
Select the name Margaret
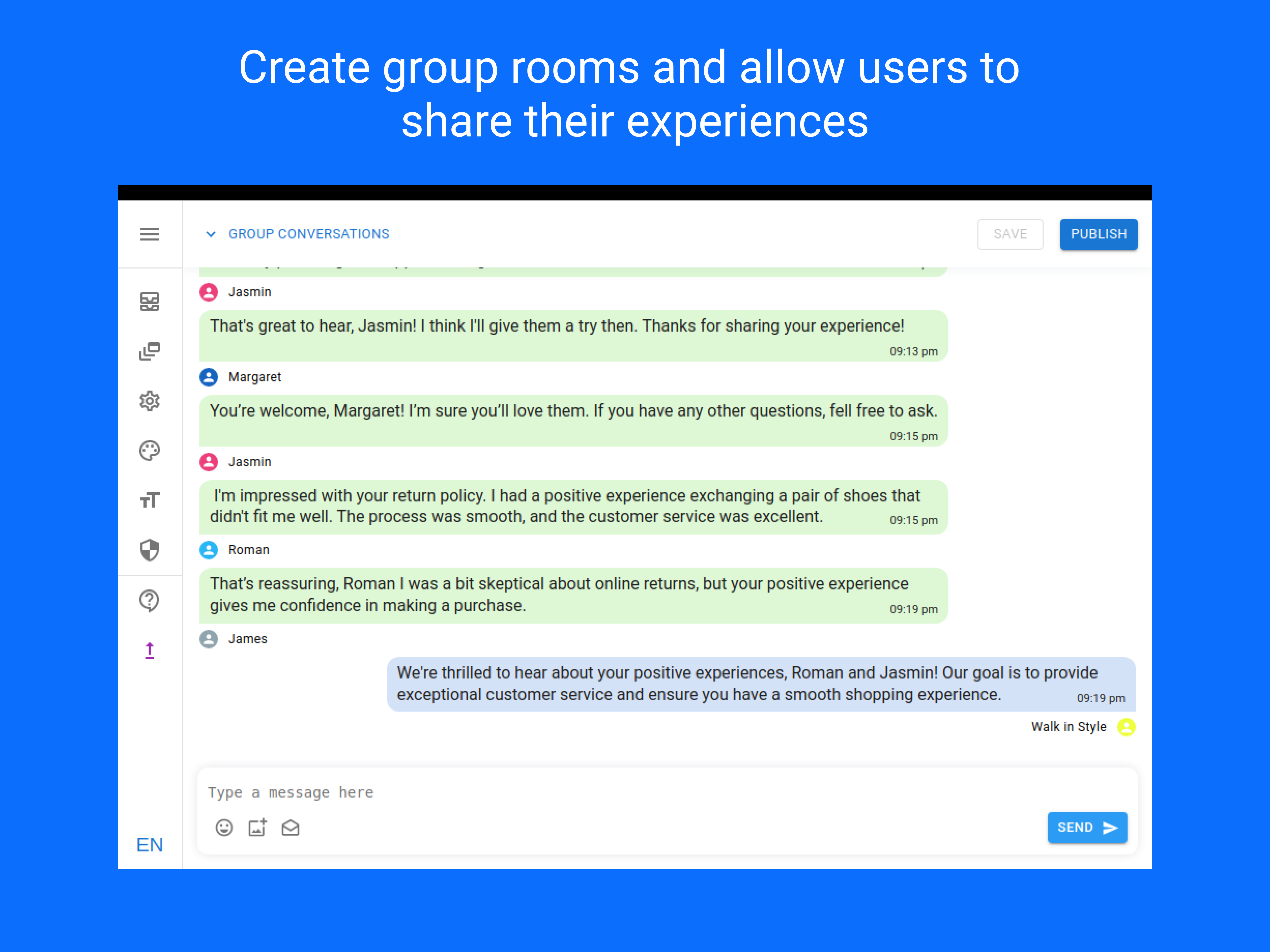click(x=255, y=377)
